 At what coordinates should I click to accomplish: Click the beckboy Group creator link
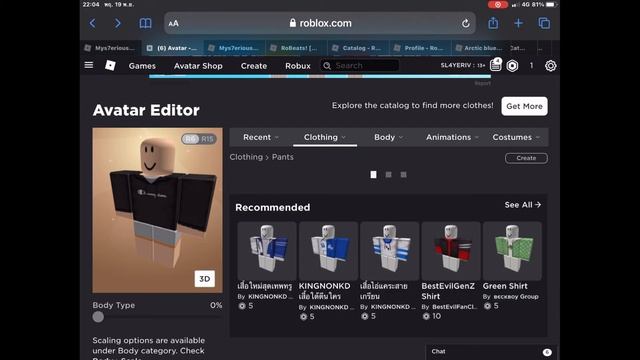pyautogui.click(x=516, y=297)
